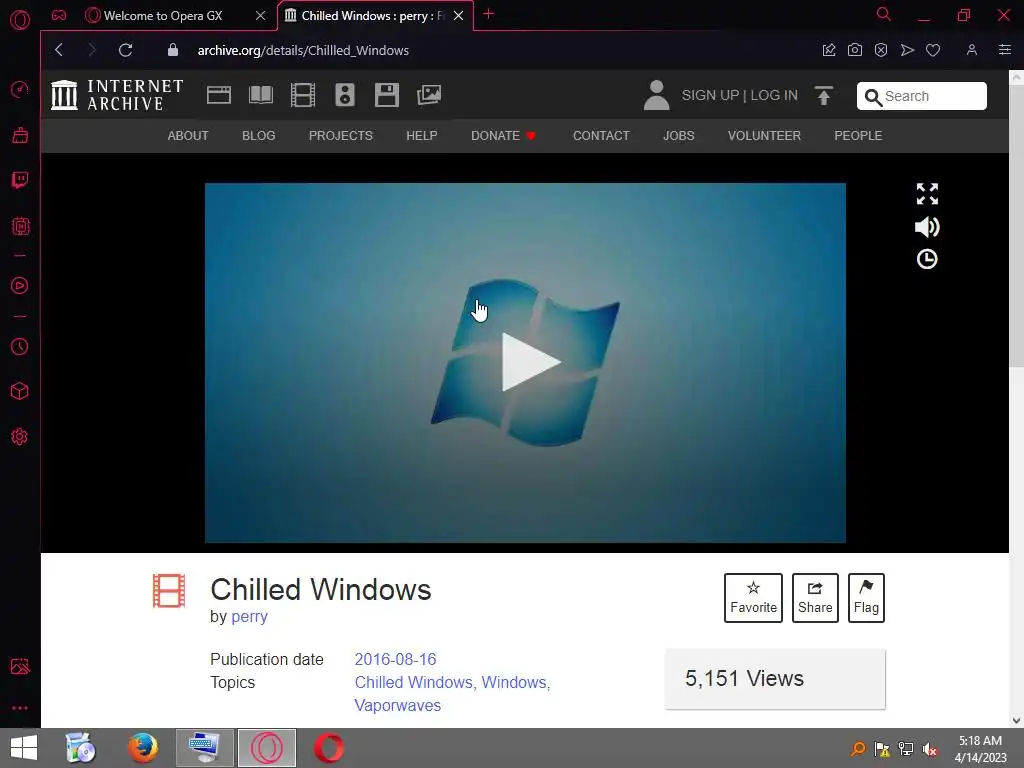This screenshot has height=768, width=1024.
Task: Open the Audio speaker icon in Archive nav
Action: [345, 95]
